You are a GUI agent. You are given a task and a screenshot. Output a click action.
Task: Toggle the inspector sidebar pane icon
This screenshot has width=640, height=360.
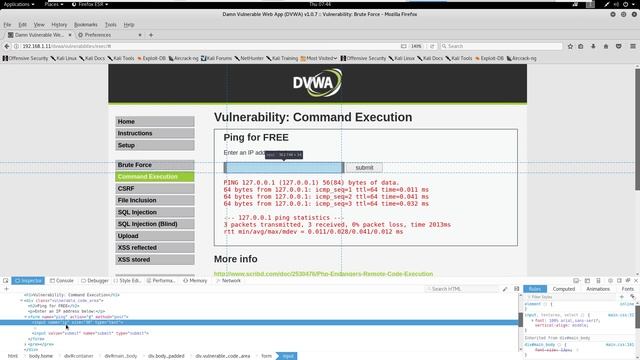[516, 289]
